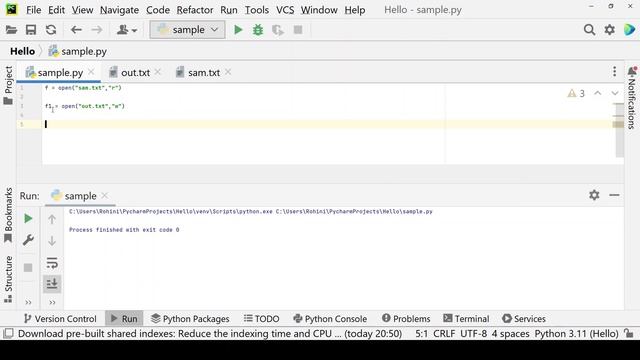The image size is (640, 360).
Task: Click the wrench icon in Run panel
Action: [28, 240]
